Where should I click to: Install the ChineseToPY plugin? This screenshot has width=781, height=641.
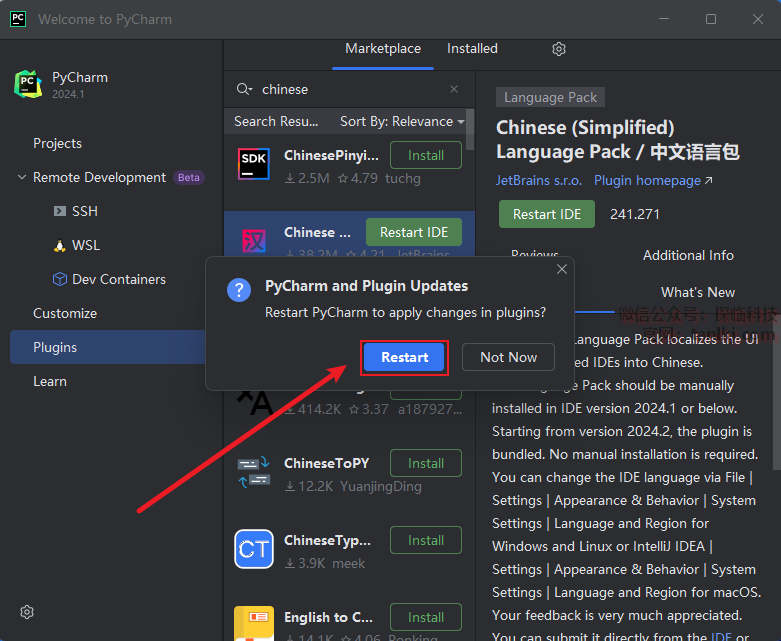(425, 463)
